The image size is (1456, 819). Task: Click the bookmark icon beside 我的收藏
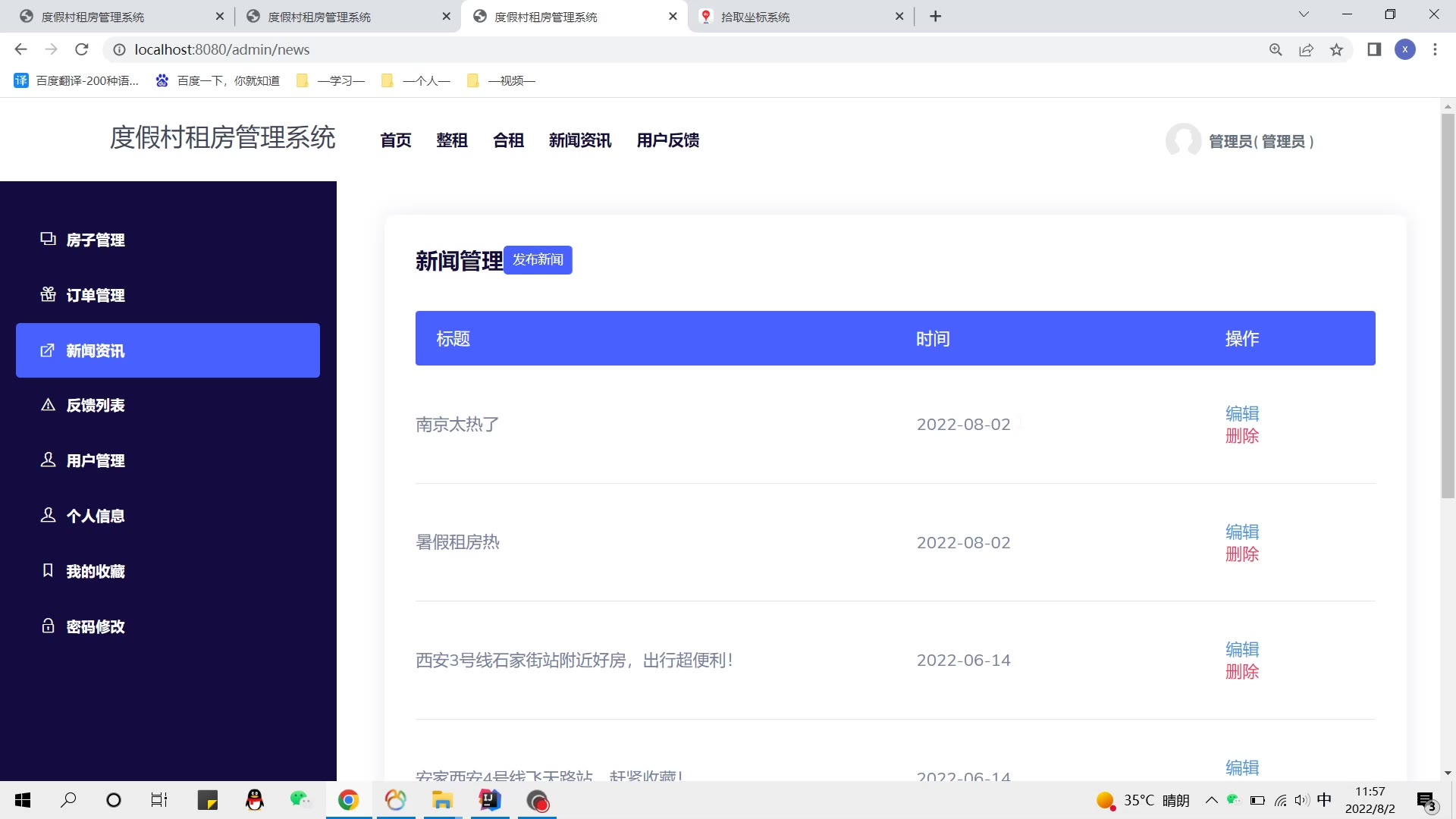pyautogui.click(x=48, y=570)
